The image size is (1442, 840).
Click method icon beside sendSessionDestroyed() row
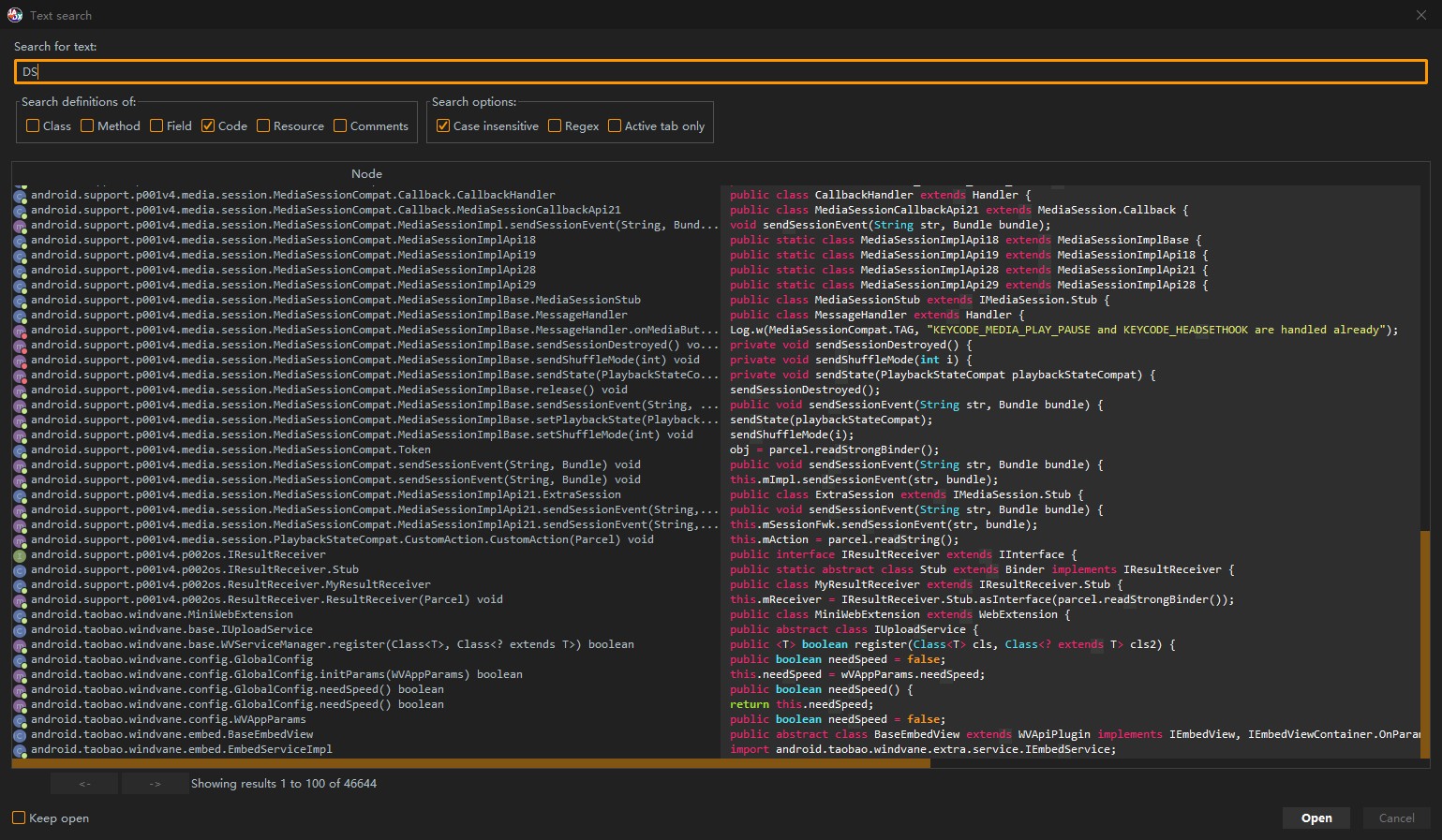click(x=20, y=346)
